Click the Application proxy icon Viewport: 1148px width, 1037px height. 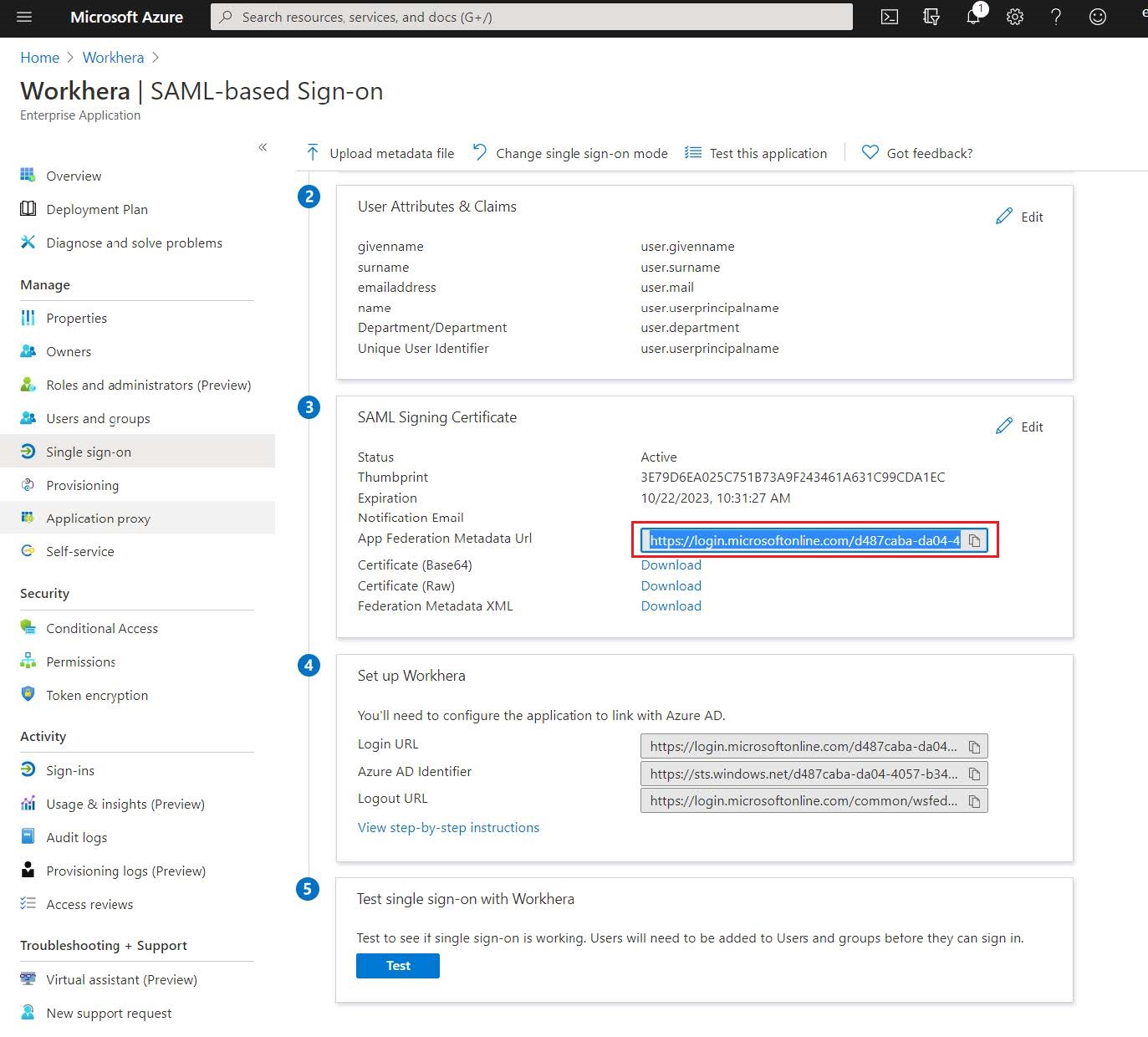click(x=28, y=518)
